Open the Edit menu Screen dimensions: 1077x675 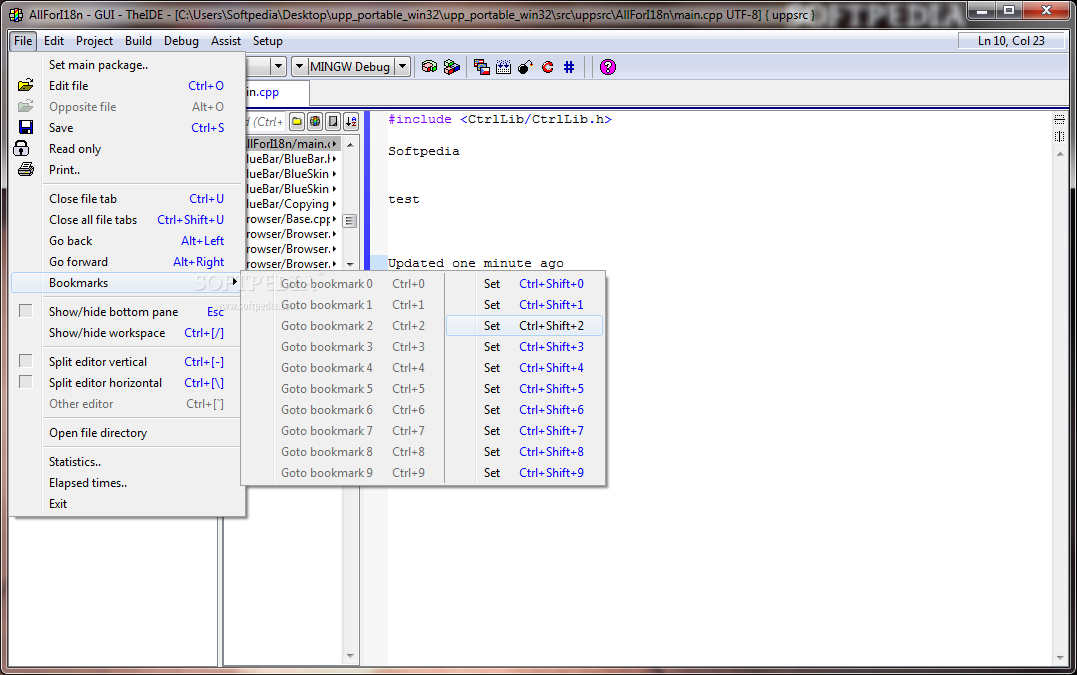[x=54, y=41]
